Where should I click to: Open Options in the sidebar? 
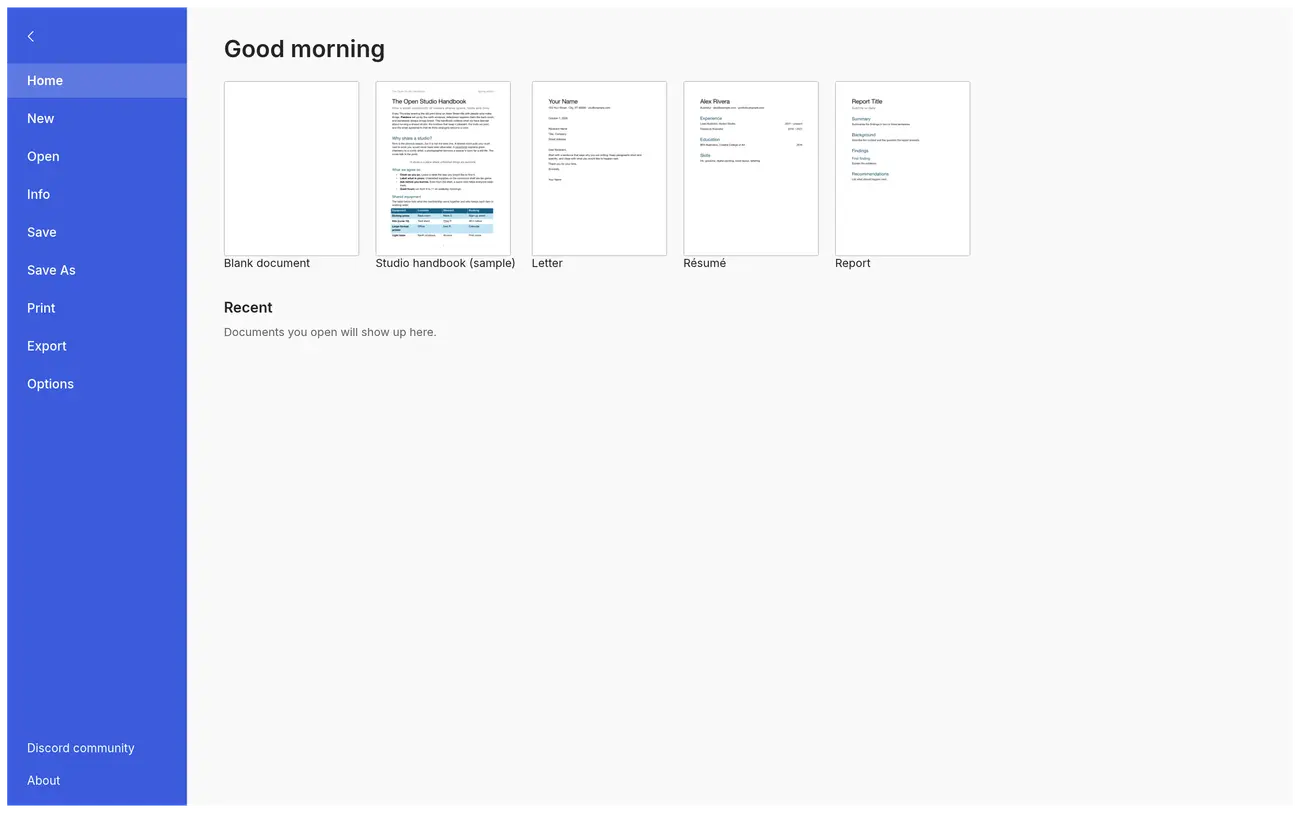pos(97,385)
